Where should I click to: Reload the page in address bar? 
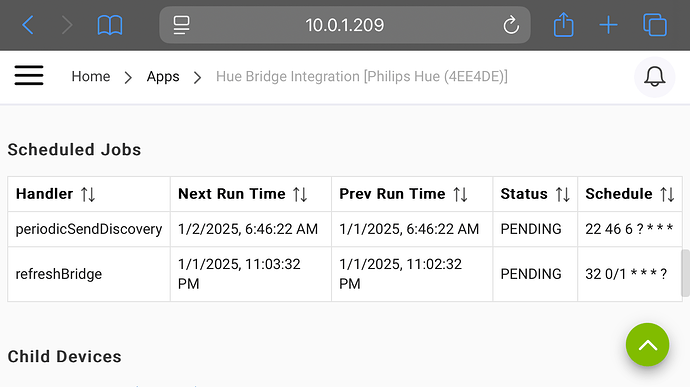point(511,25)
